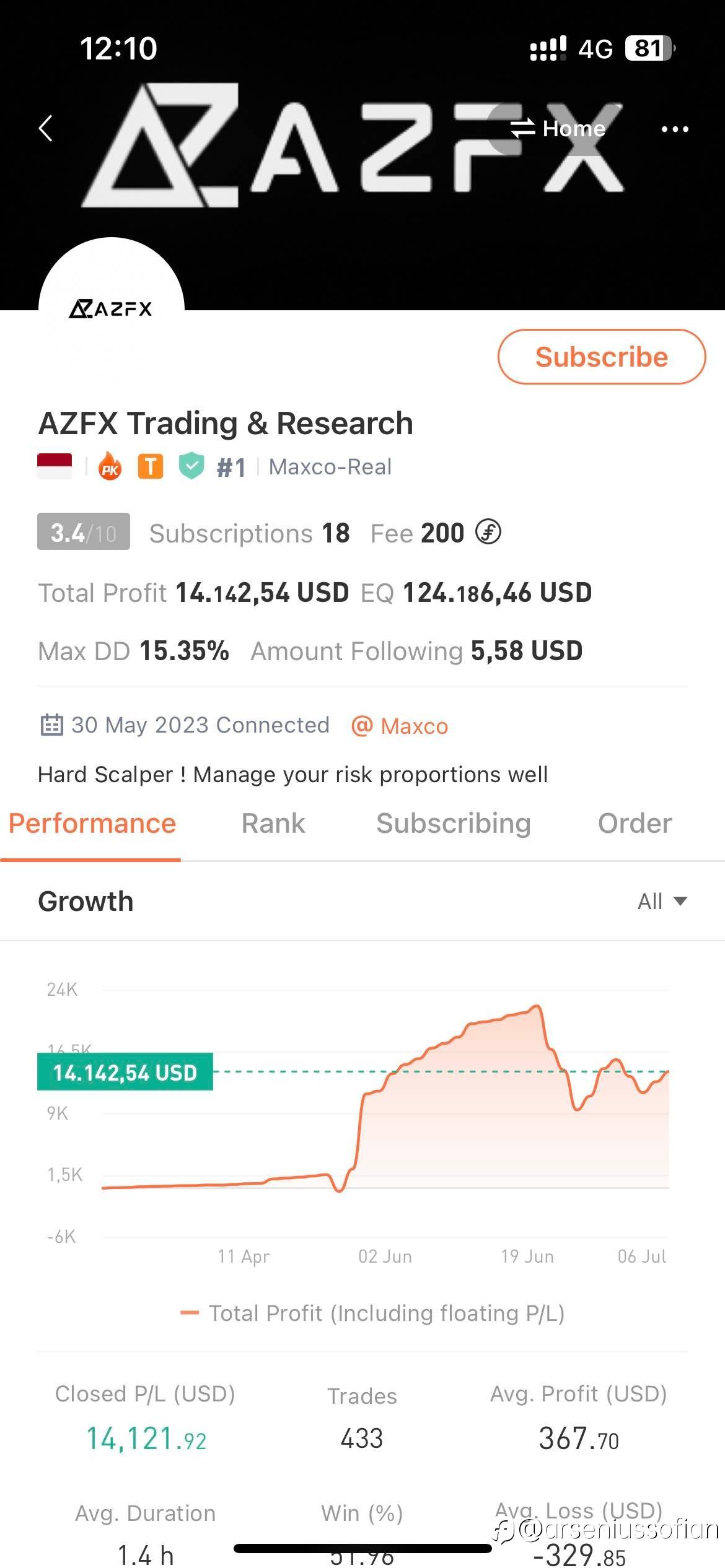Switch to the Rank tab
Image resolution: width=725 pixels, height=1568 pixels.
point(273,824)
